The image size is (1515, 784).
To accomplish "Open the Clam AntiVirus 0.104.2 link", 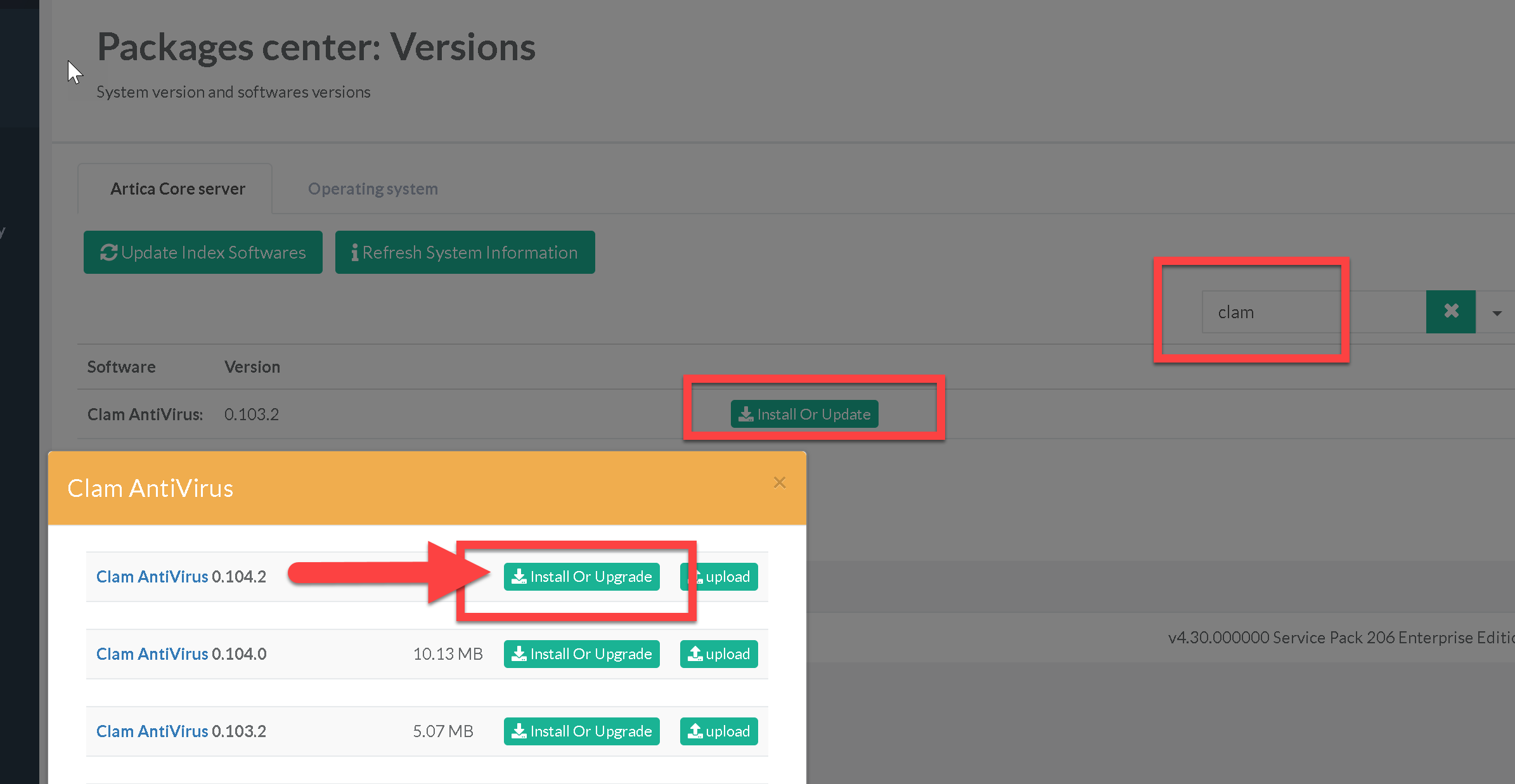I will pyautogui.click(x=152, y=577).
